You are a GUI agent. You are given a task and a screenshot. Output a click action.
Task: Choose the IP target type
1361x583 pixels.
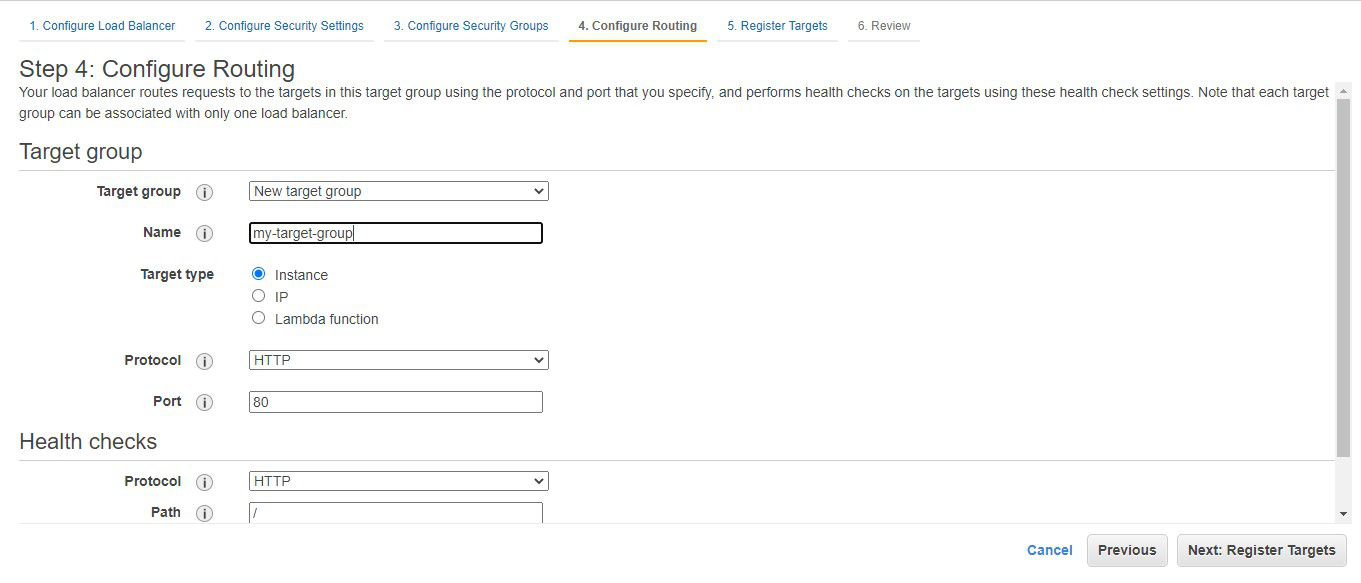click(x=258, y=296)
